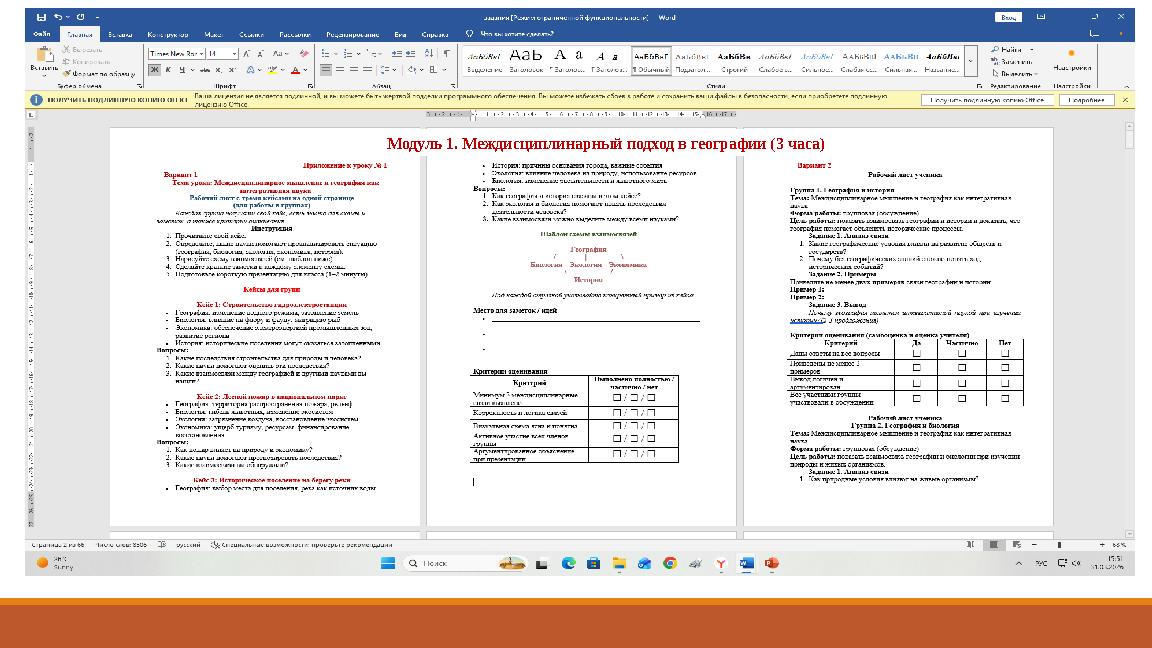Screen dimensions: 1152x648
Task: Expand the Styles gallery arrow
Action: tap(971, 61)
